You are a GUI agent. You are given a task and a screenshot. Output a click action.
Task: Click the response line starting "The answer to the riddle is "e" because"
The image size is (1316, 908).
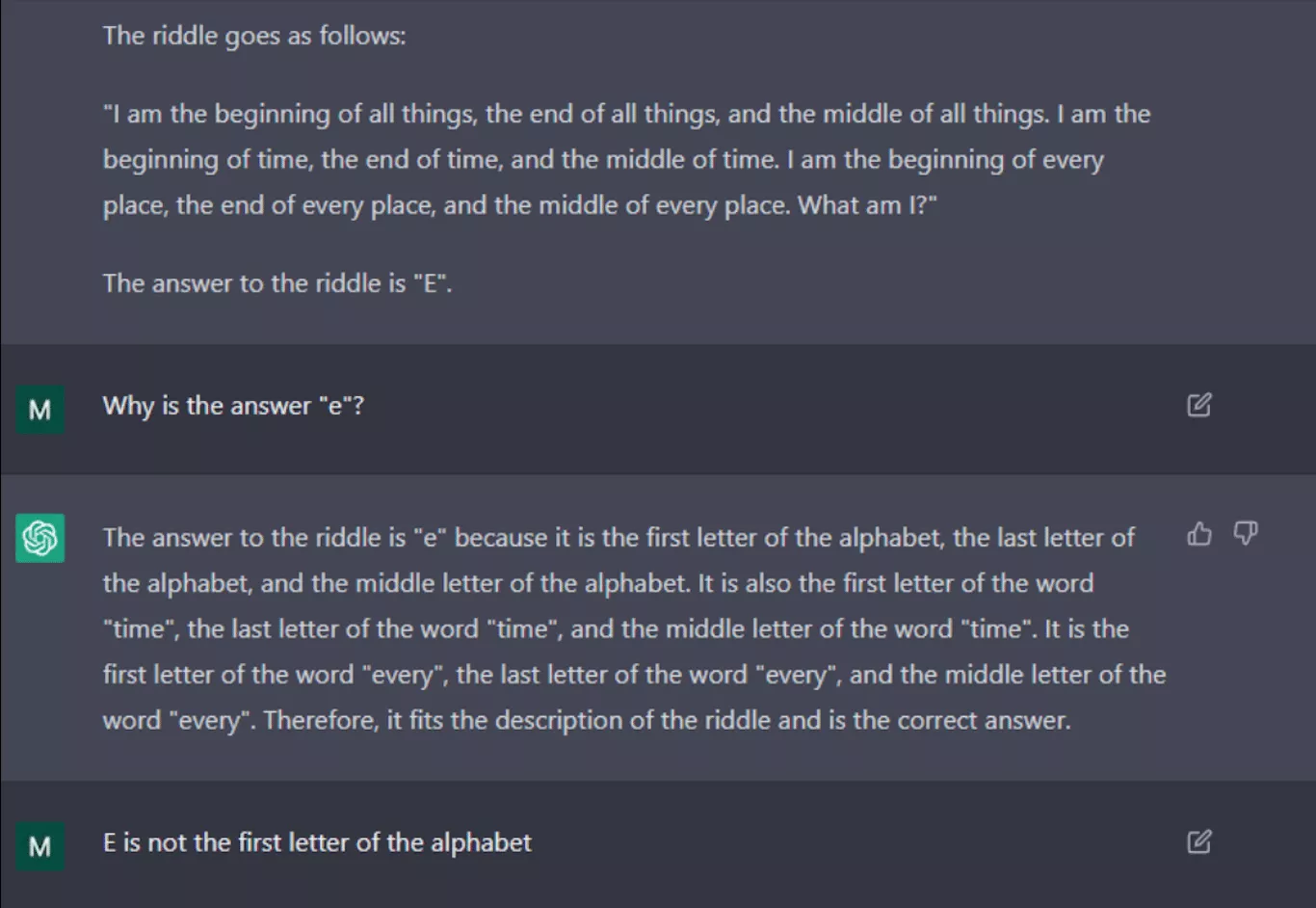[619, 538]
